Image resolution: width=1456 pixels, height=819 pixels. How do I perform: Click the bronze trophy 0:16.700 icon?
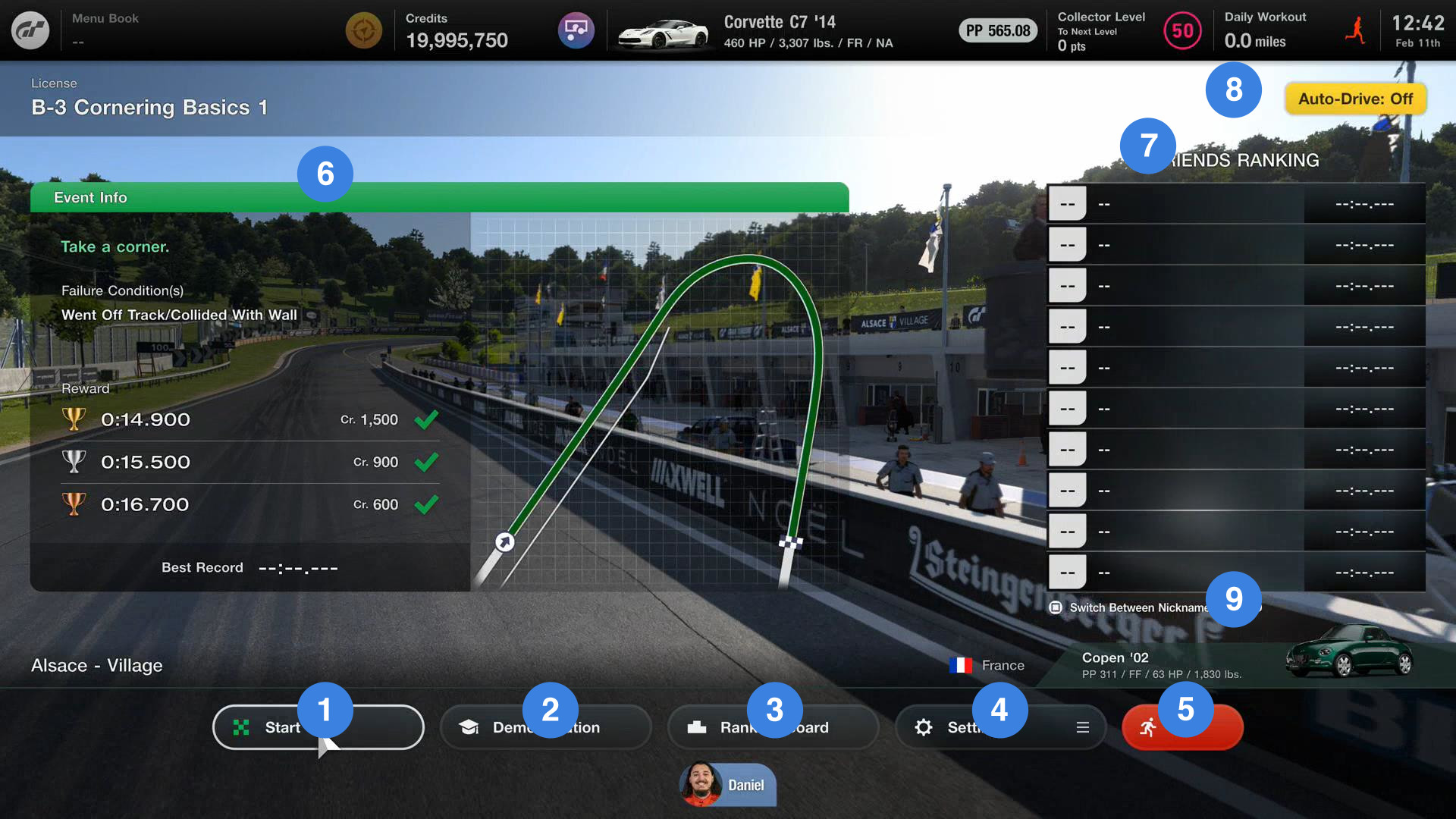74,504
